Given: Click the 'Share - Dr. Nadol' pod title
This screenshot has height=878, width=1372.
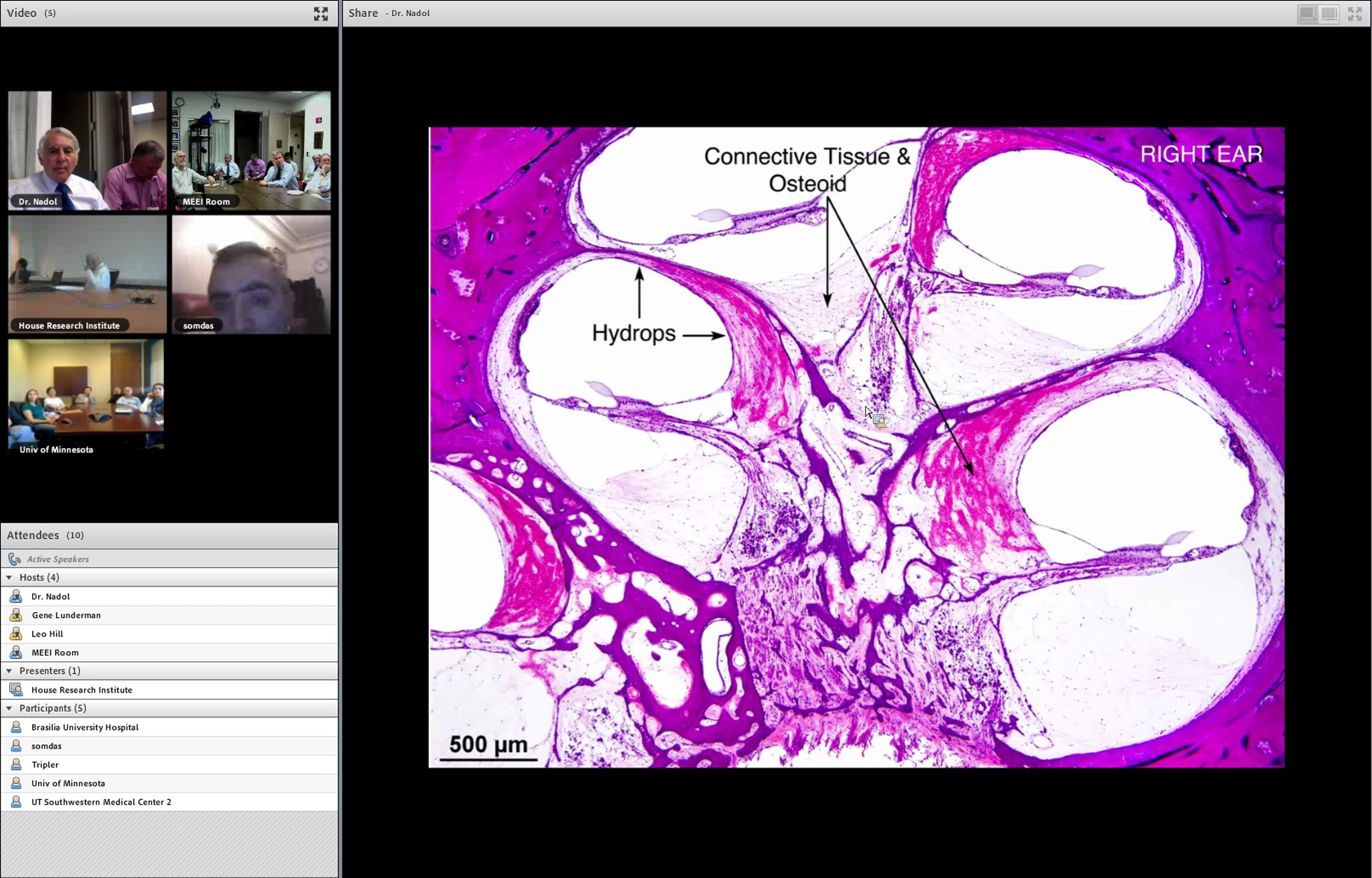Looking at the screenshot, I should click(x=389, y=13).
